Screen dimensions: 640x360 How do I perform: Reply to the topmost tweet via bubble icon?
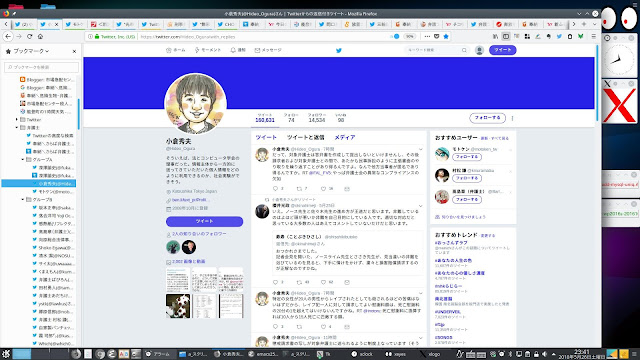[x=275, y=189]
